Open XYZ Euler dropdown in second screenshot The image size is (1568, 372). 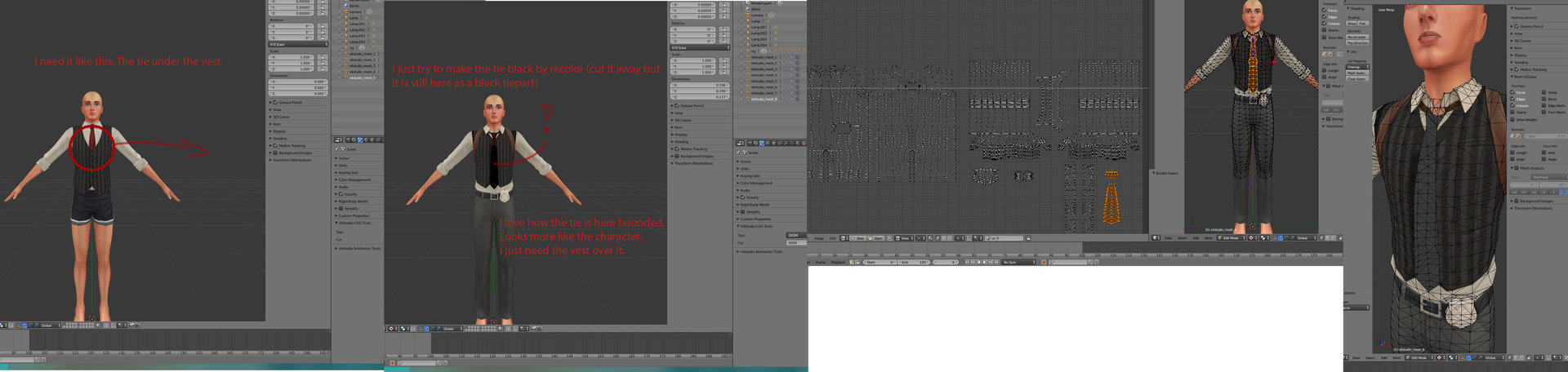[x=700, y=47]
